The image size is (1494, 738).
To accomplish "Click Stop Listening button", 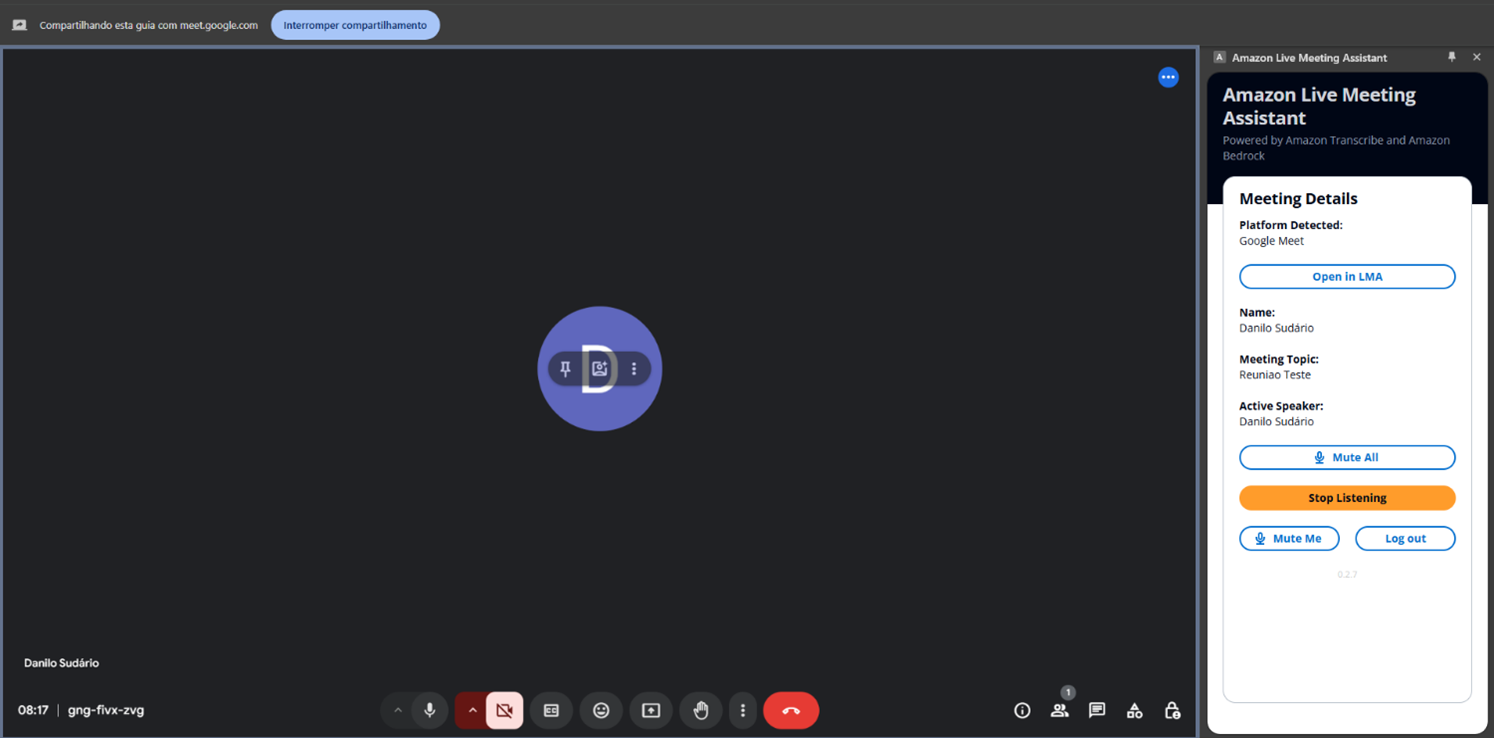I will (1347, 498).
